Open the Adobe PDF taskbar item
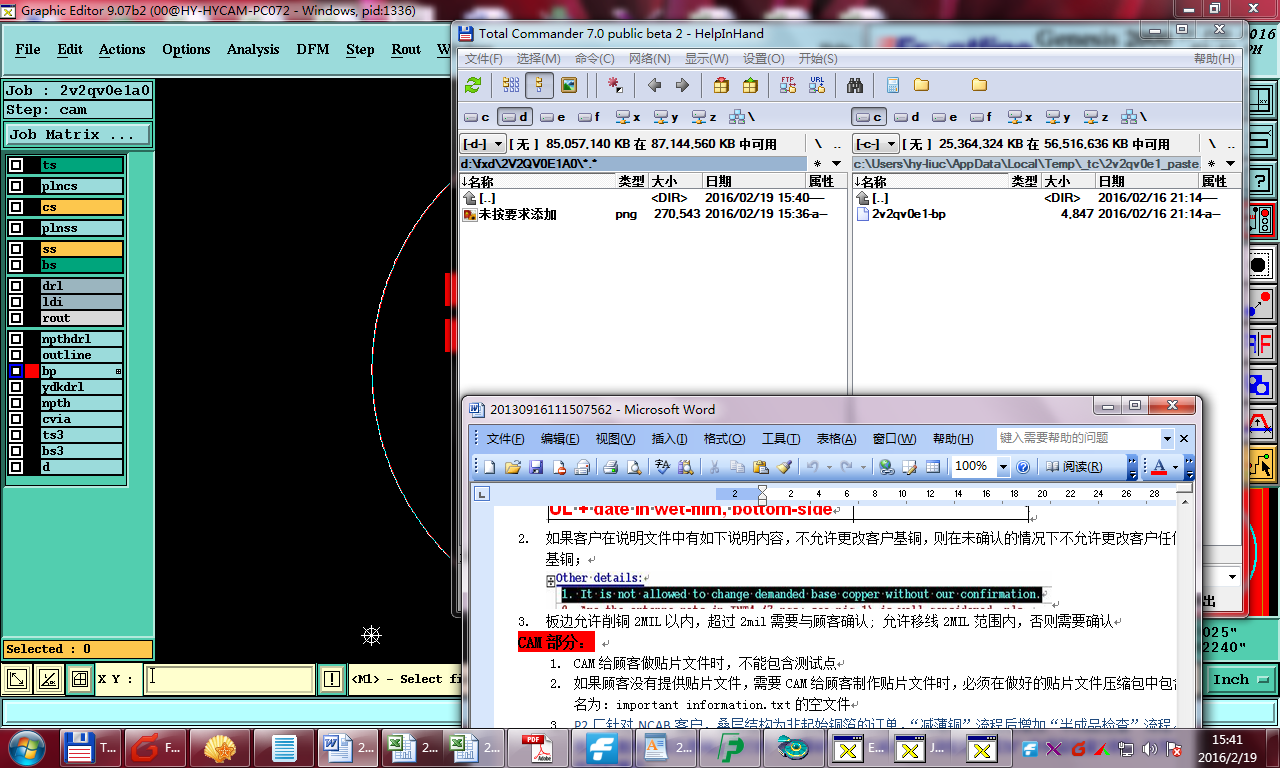Screen dimensions: 1280x768 click(x=537, y=747)
